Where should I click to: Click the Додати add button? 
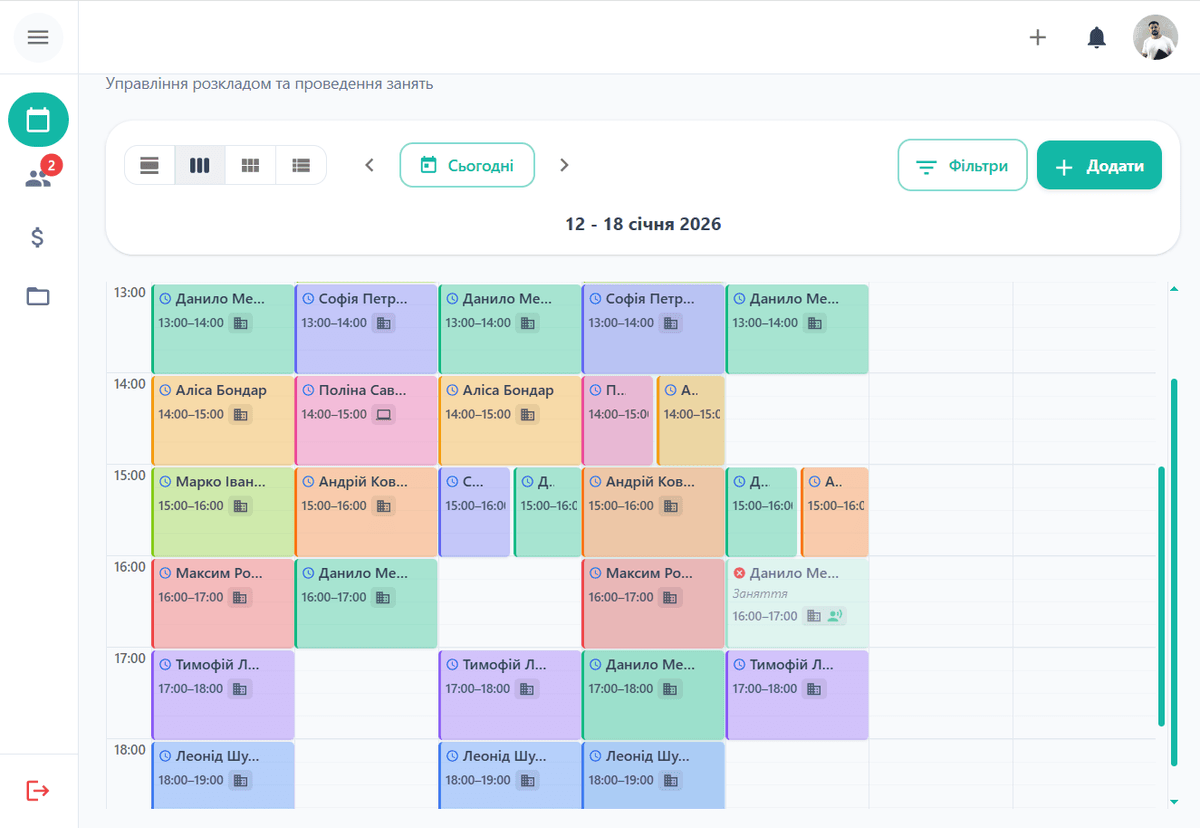(x=1099, y=166)
